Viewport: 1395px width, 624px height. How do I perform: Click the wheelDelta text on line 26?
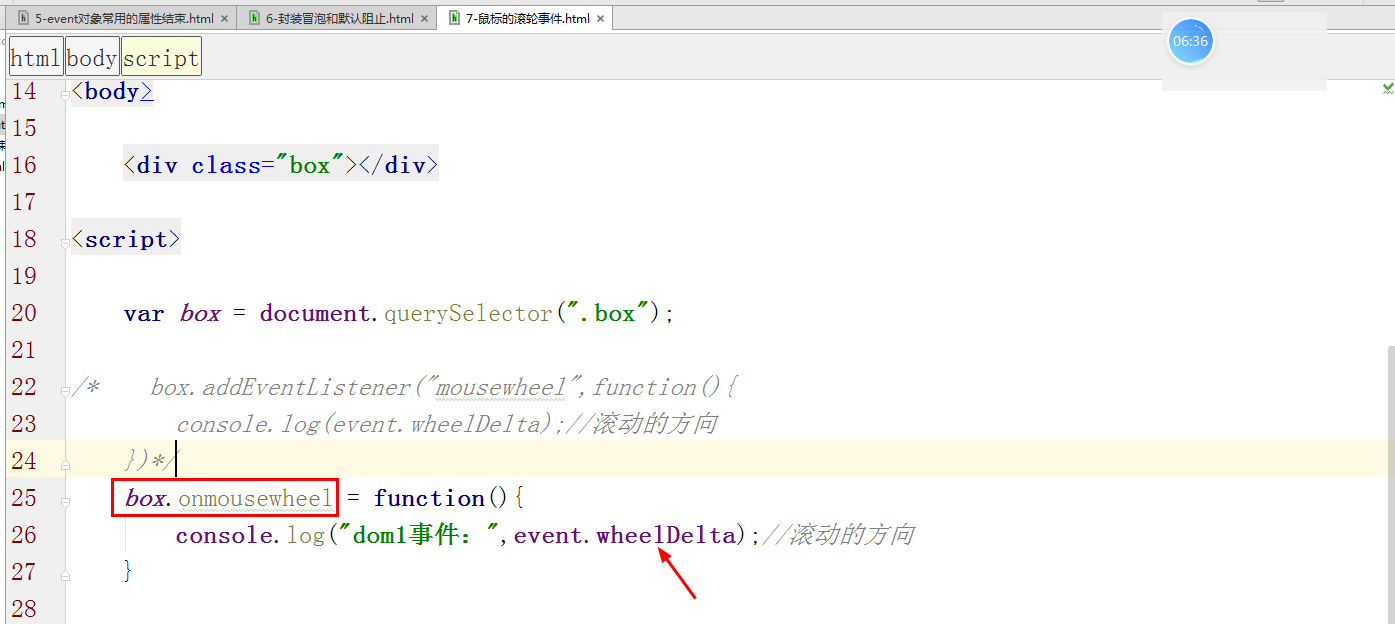[664, 534]
